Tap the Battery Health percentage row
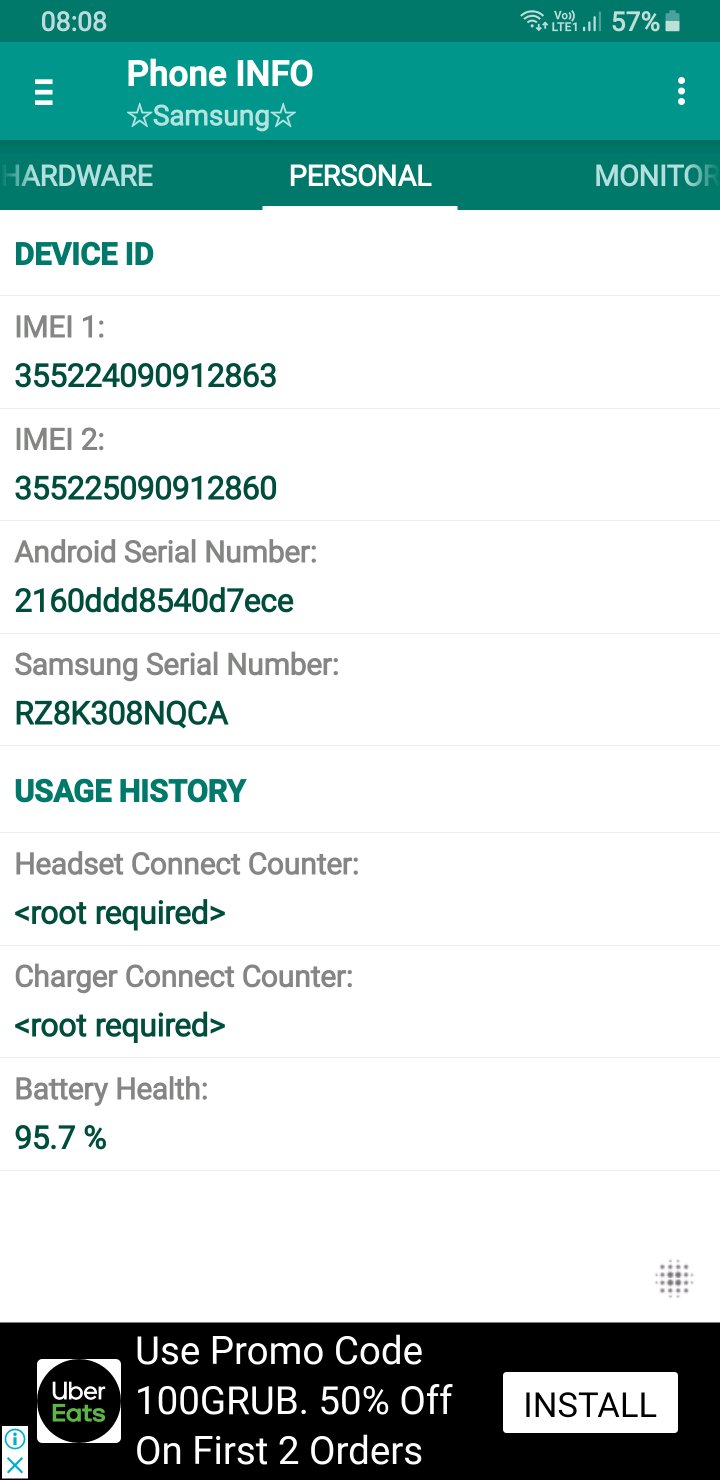The width and height of the screenshot is (720, 1480). 360,1114
